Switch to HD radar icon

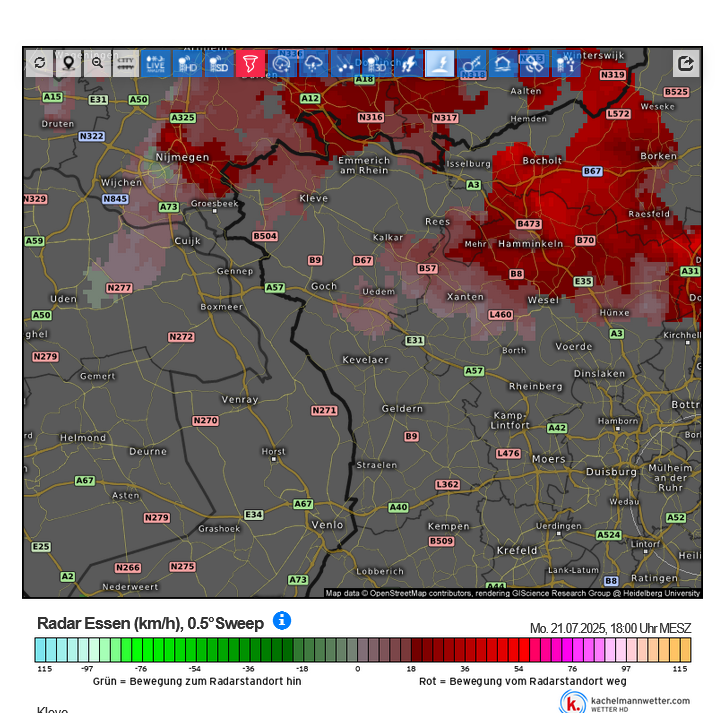pos(187,63)
